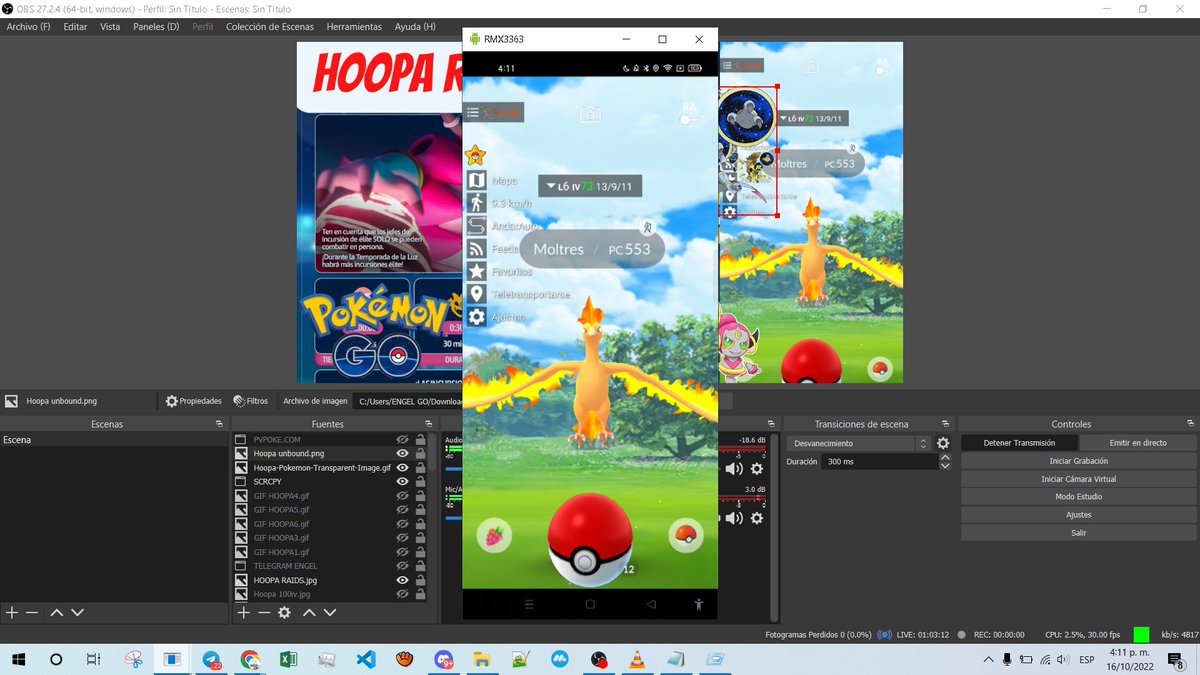Screen dimensions: 1200x675
Task: Open Filtros for selected source
Action: pos(251,401)
